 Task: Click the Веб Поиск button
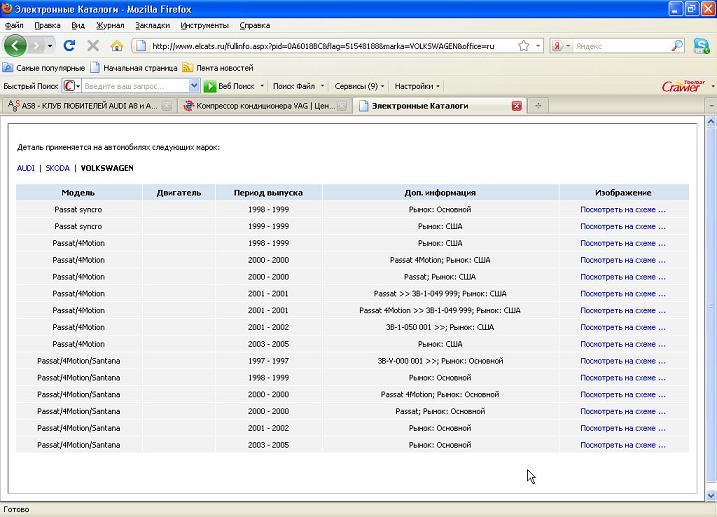[x=230, y=86]
